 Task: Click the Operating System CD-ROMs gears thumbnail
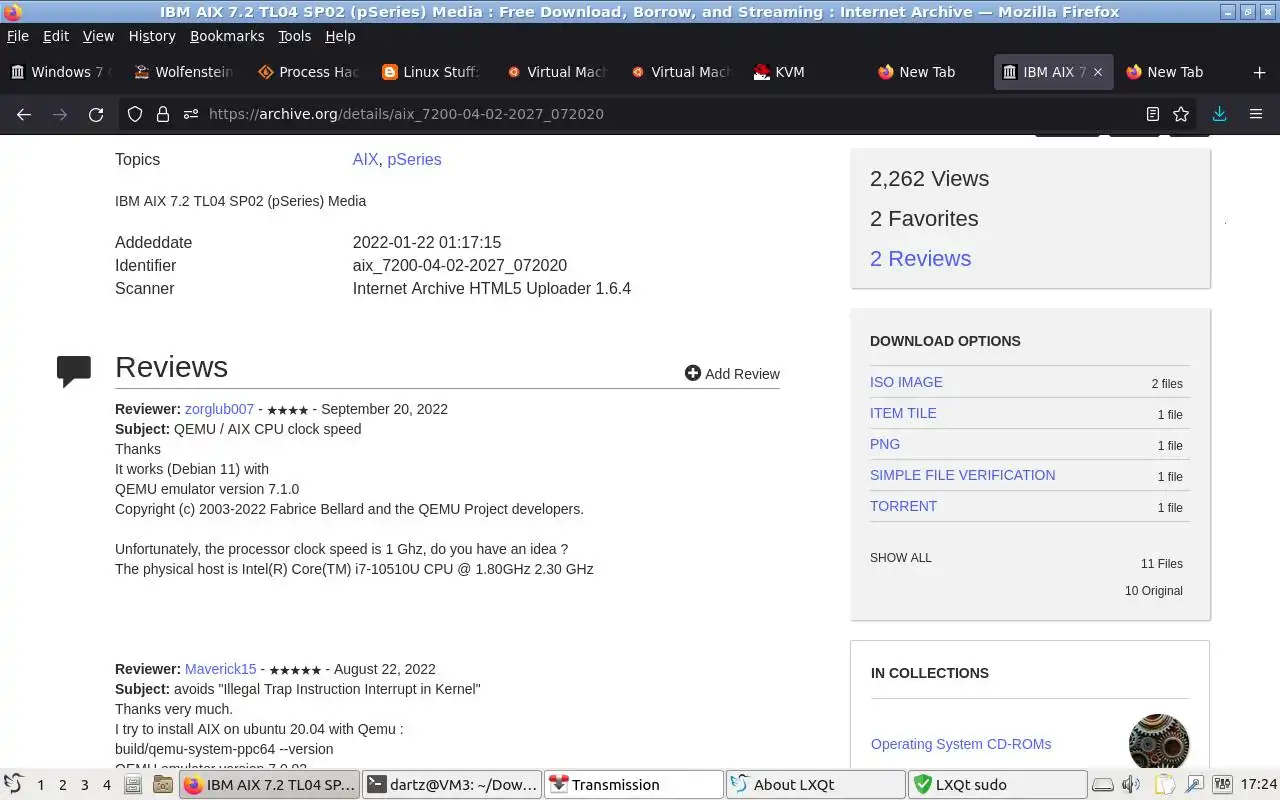pos(1159,743)
